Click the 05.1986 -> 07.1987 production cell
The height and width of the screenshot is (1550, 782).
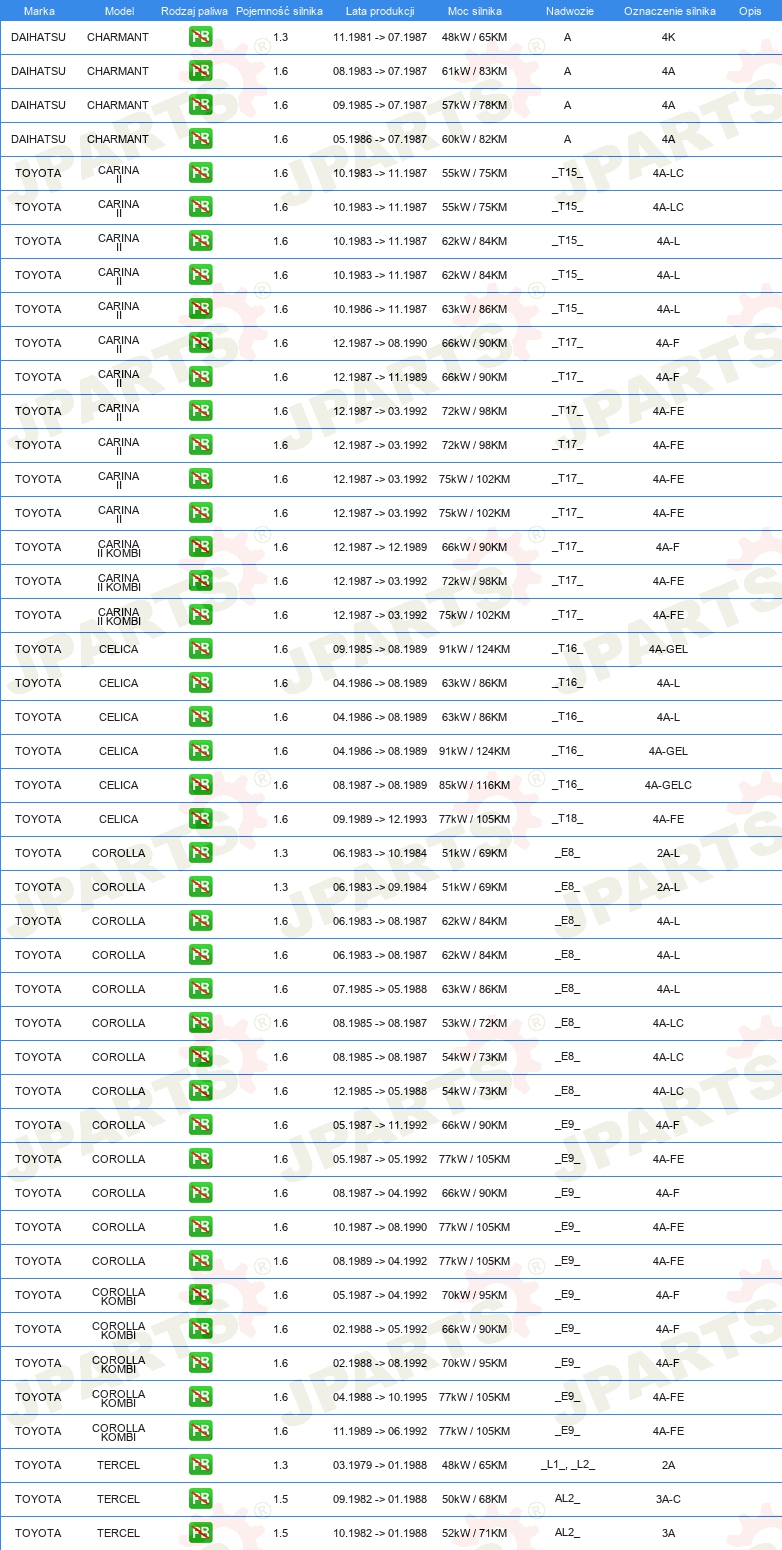[380, 139]
